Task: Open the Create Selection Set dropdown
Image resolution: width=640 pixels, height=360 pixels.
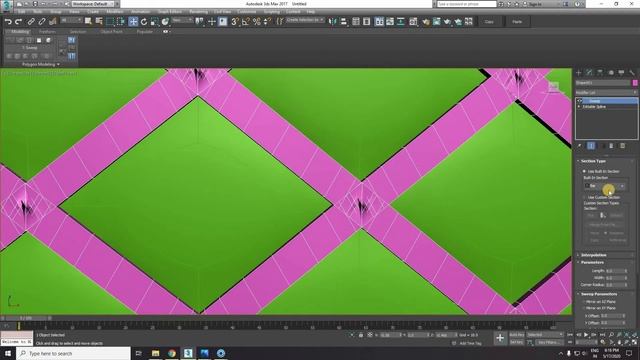Action: click(305, 20)
